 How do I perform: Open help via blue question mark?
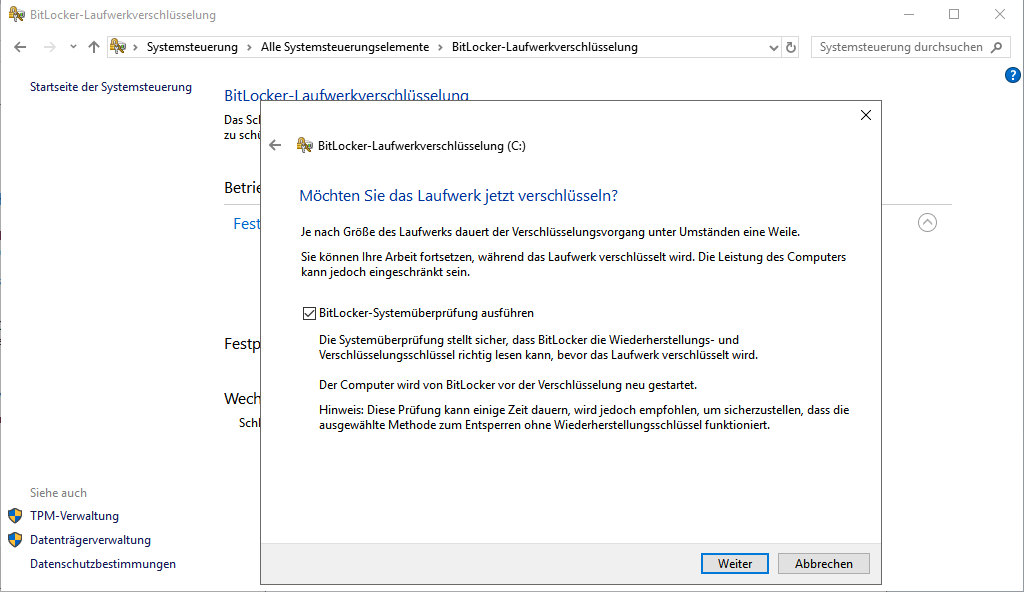point(1012,75)
